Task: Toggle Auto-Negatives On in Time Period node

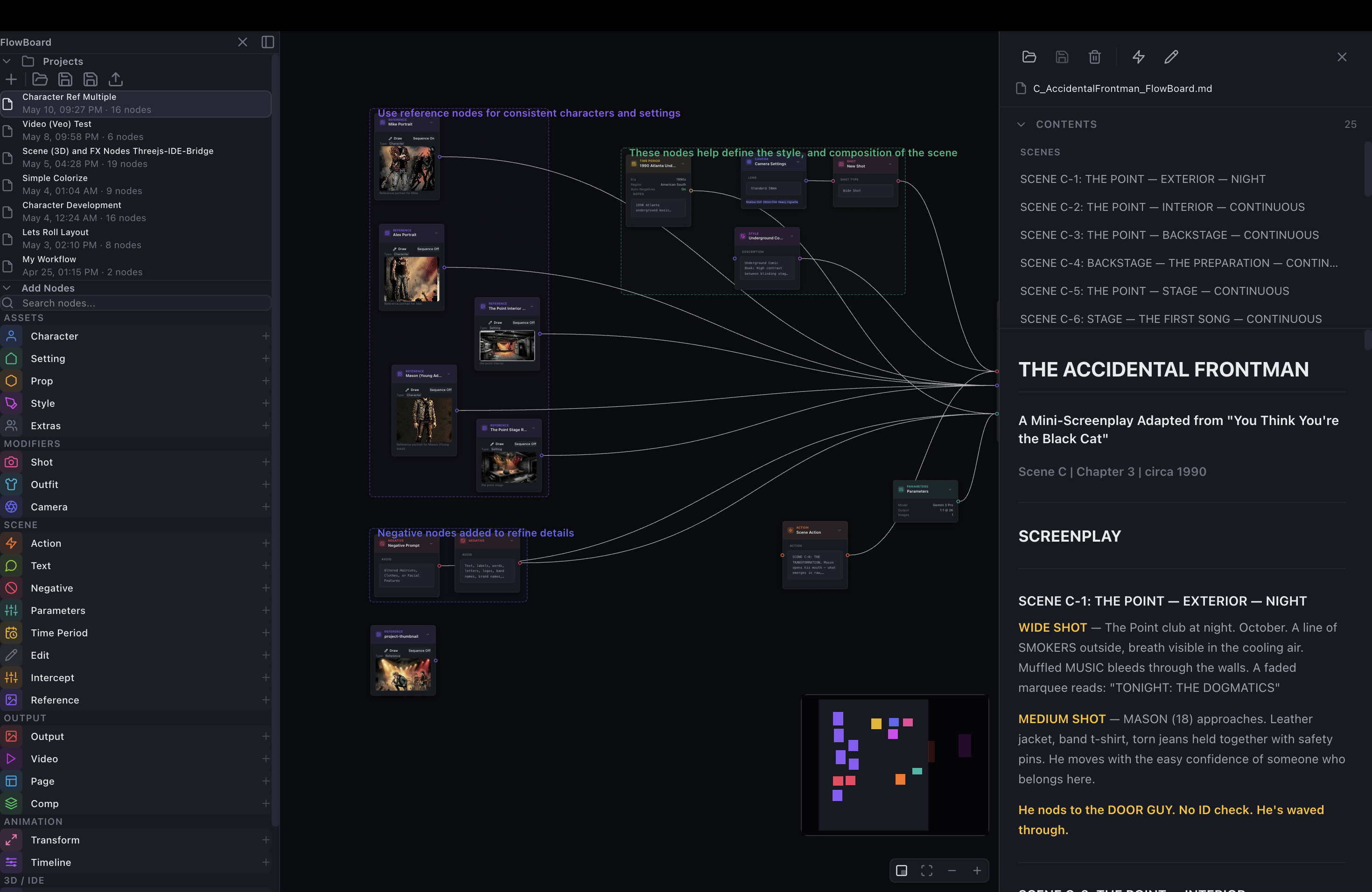Action: pyautogui.click(x=684, y=189)
